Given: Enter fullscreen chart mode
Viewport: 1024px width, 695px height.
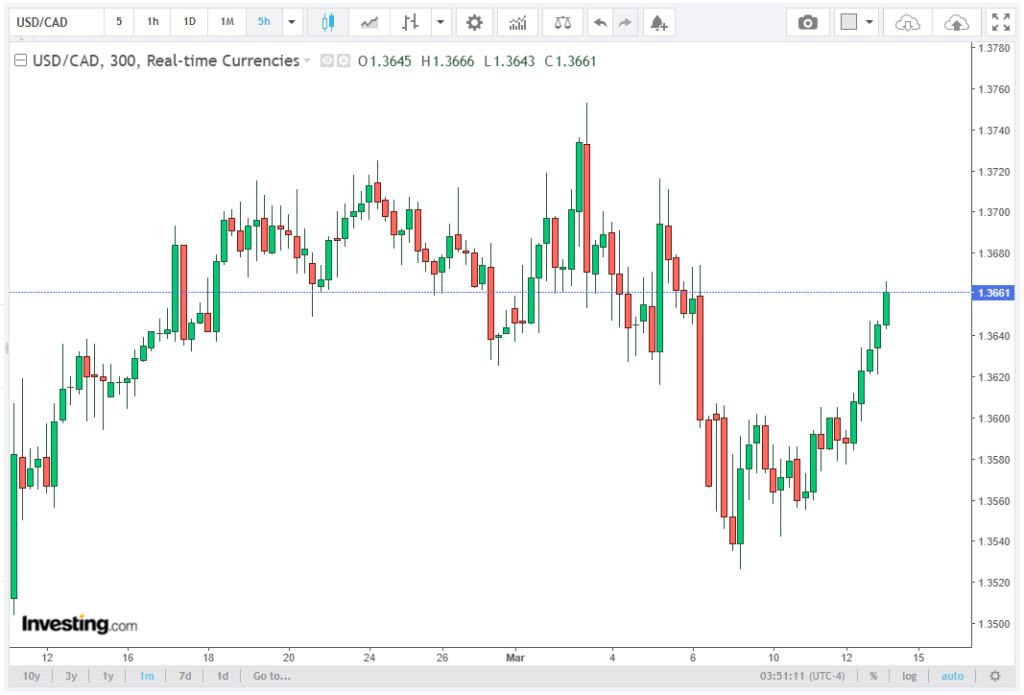Looking at the screenshot, I should coord(999,22).
